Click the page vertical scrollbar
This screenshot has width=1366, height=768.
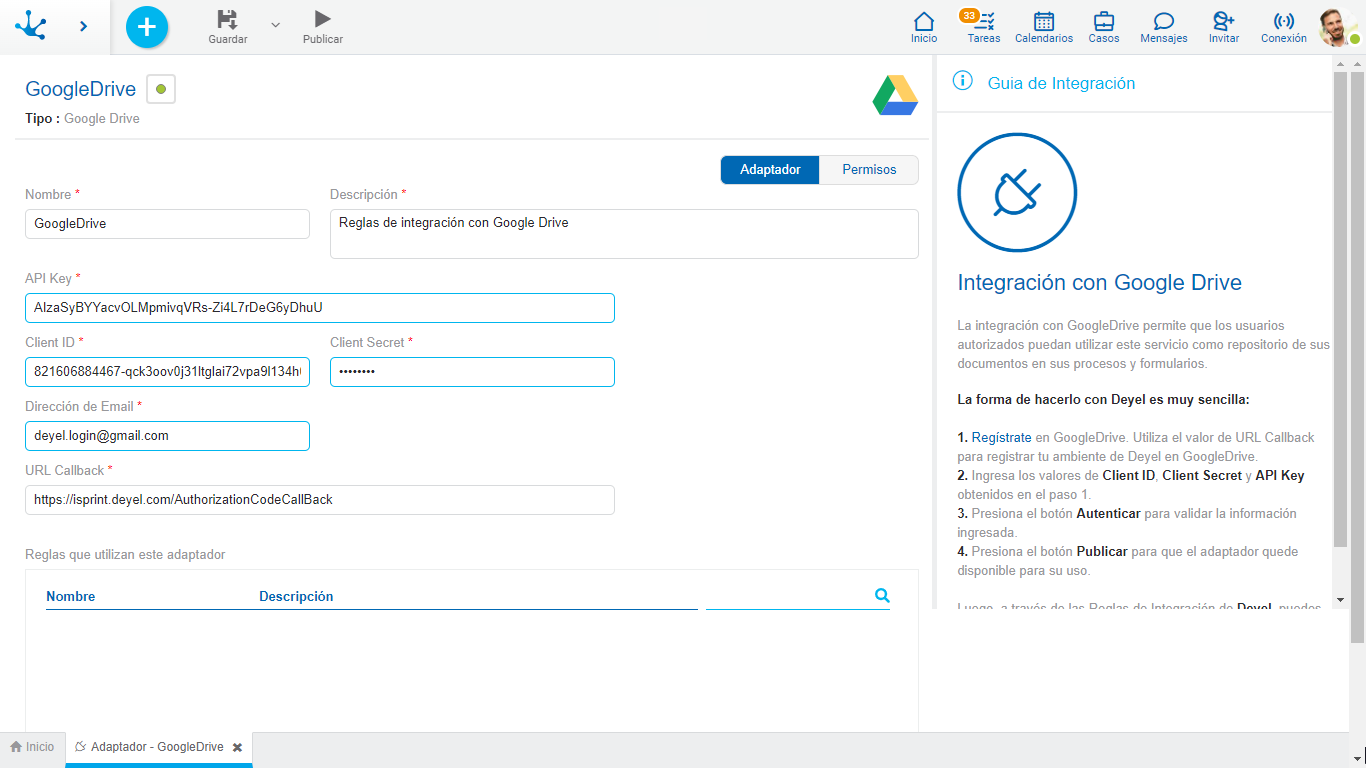point(1357,358)
